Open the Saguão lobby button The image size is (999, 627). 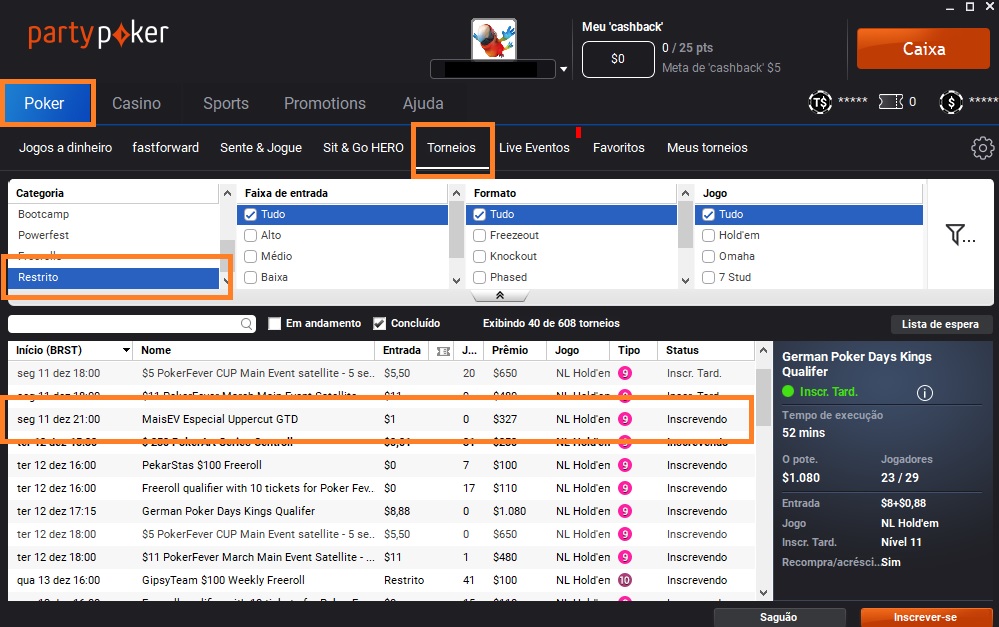point(779,617)
